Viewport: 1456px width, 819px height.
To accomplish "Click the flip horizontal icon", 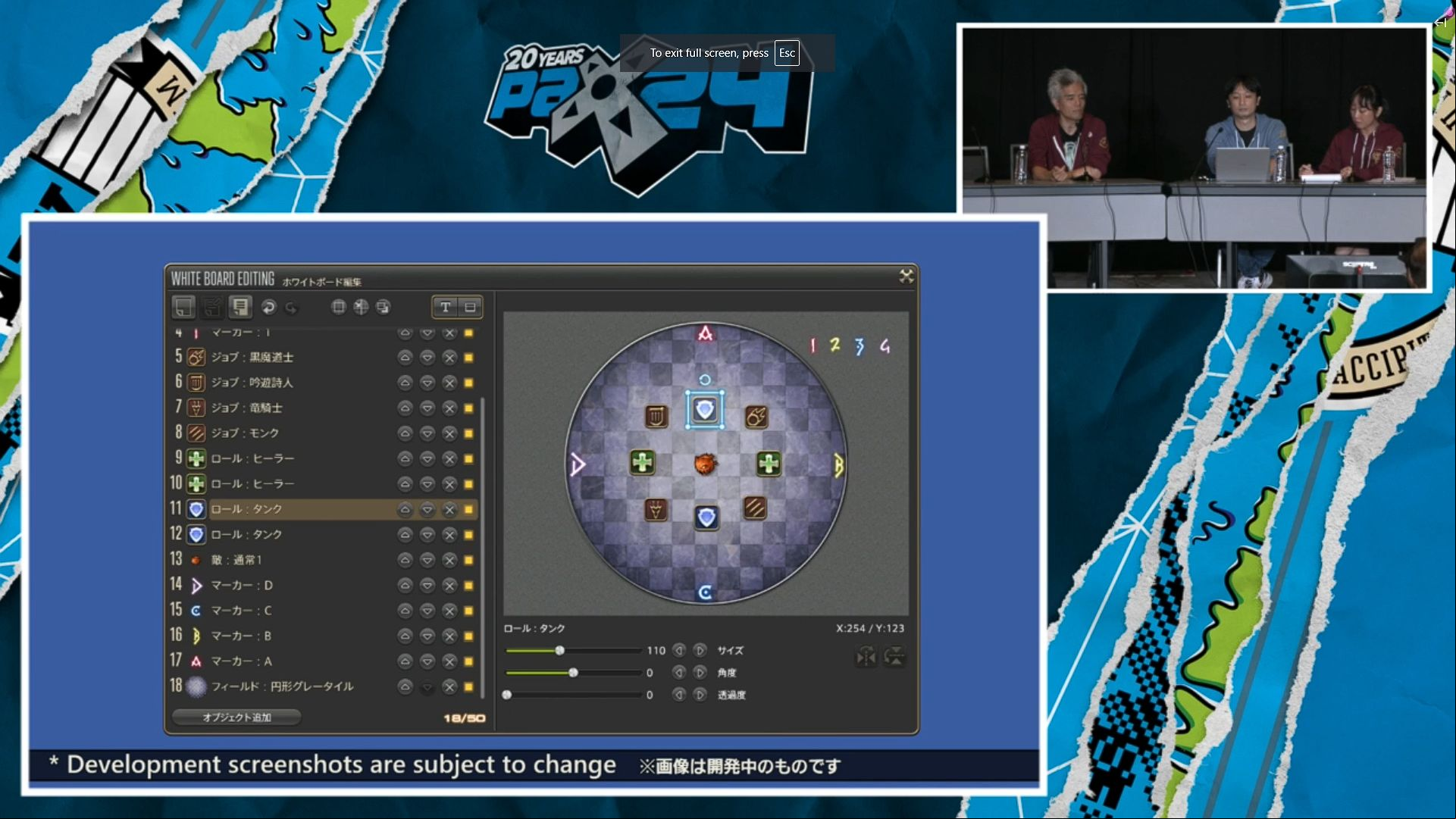I will pyautogui.click(x=866, y=656).
